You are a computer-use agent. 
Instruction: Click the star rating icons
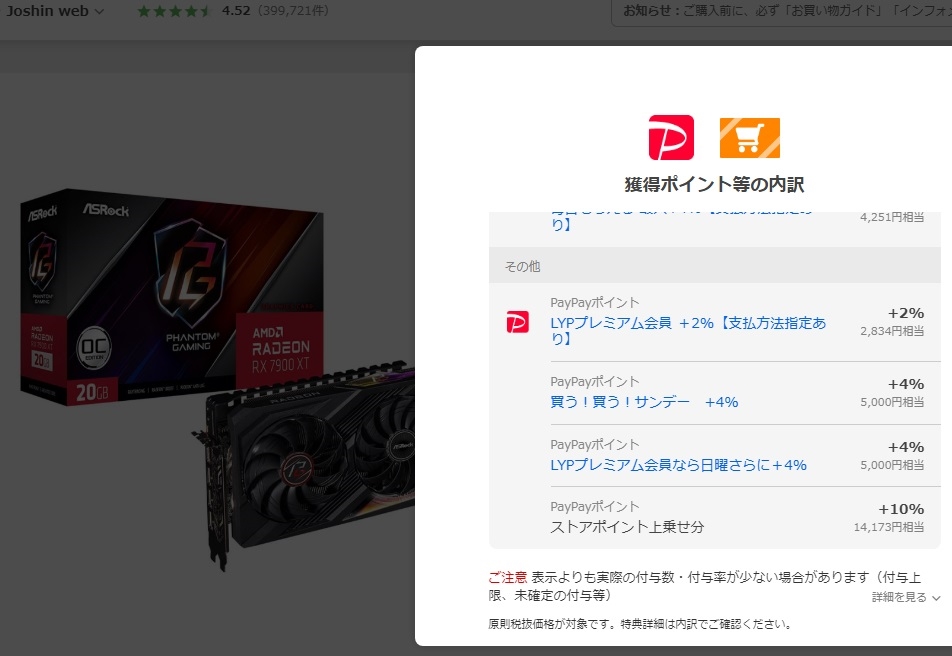pyautogui.click(x=174, y=11)
